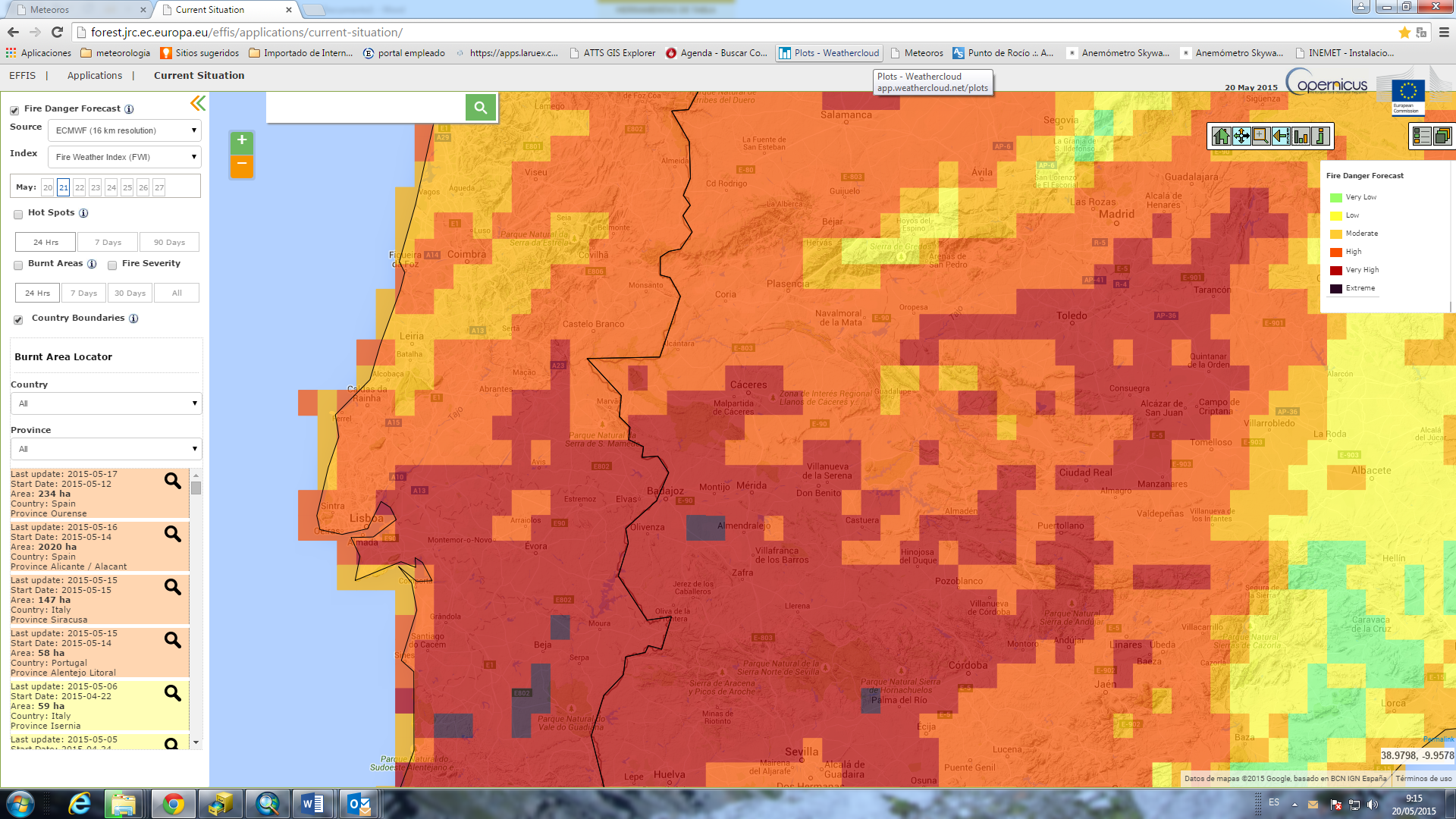Viewport: 1456px width, 819px height.
Task: Click the Home map extent icon
Action: click(1221, 136)
